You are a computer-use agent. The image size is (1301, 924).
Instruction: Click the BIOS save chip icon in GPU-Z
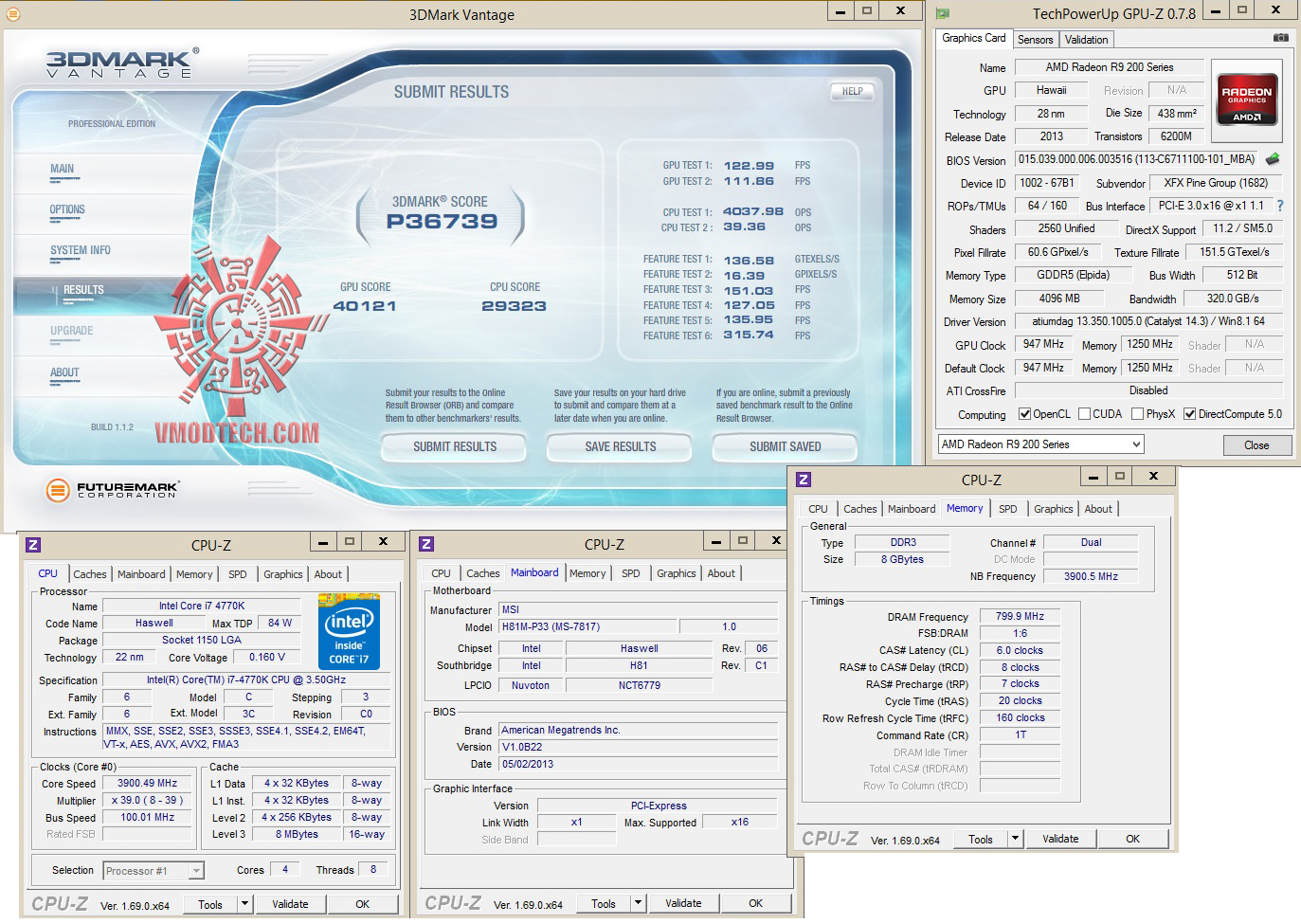click(x=1273, y=159)
